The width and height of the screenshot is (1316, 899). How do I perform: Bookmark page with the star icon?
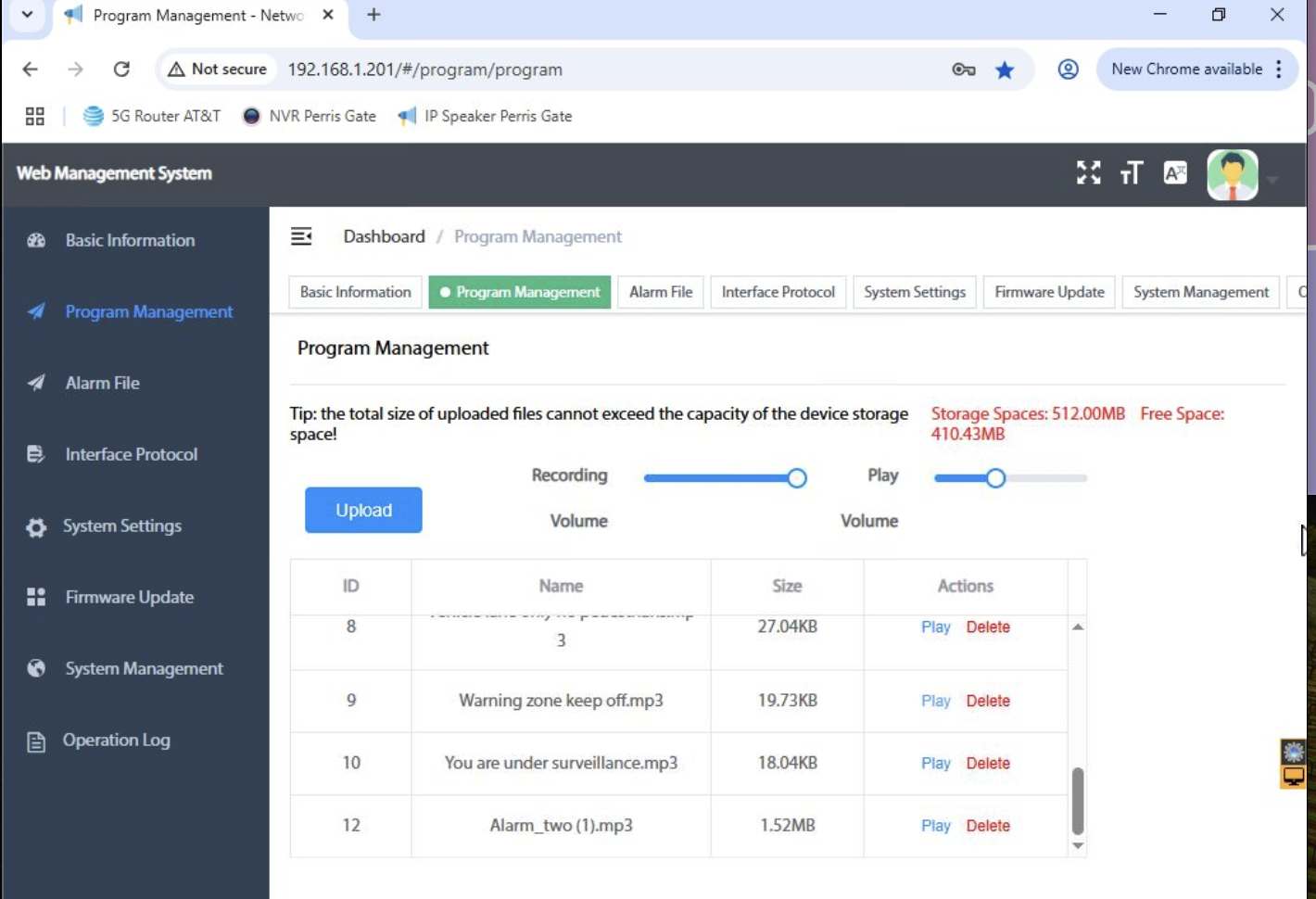(1005, 70)
